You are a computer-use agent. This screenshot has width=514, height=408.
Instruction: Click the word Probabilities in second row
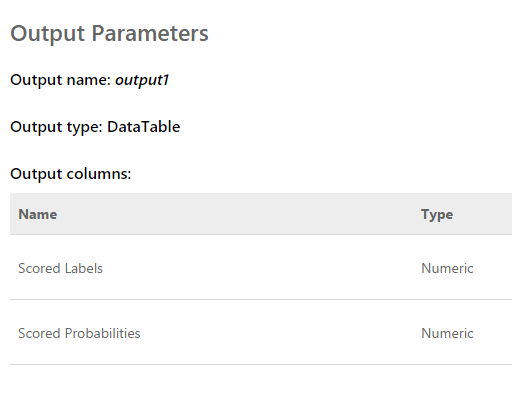coord(102,333)
